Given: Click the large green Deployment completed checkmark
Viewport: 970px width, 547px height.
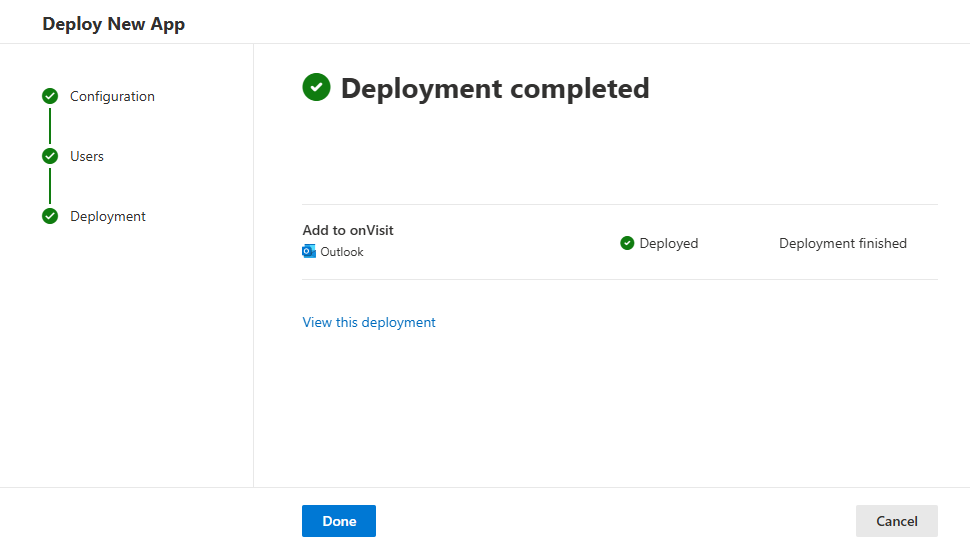Looking at the screenshot, I should (x=316, y=87).
